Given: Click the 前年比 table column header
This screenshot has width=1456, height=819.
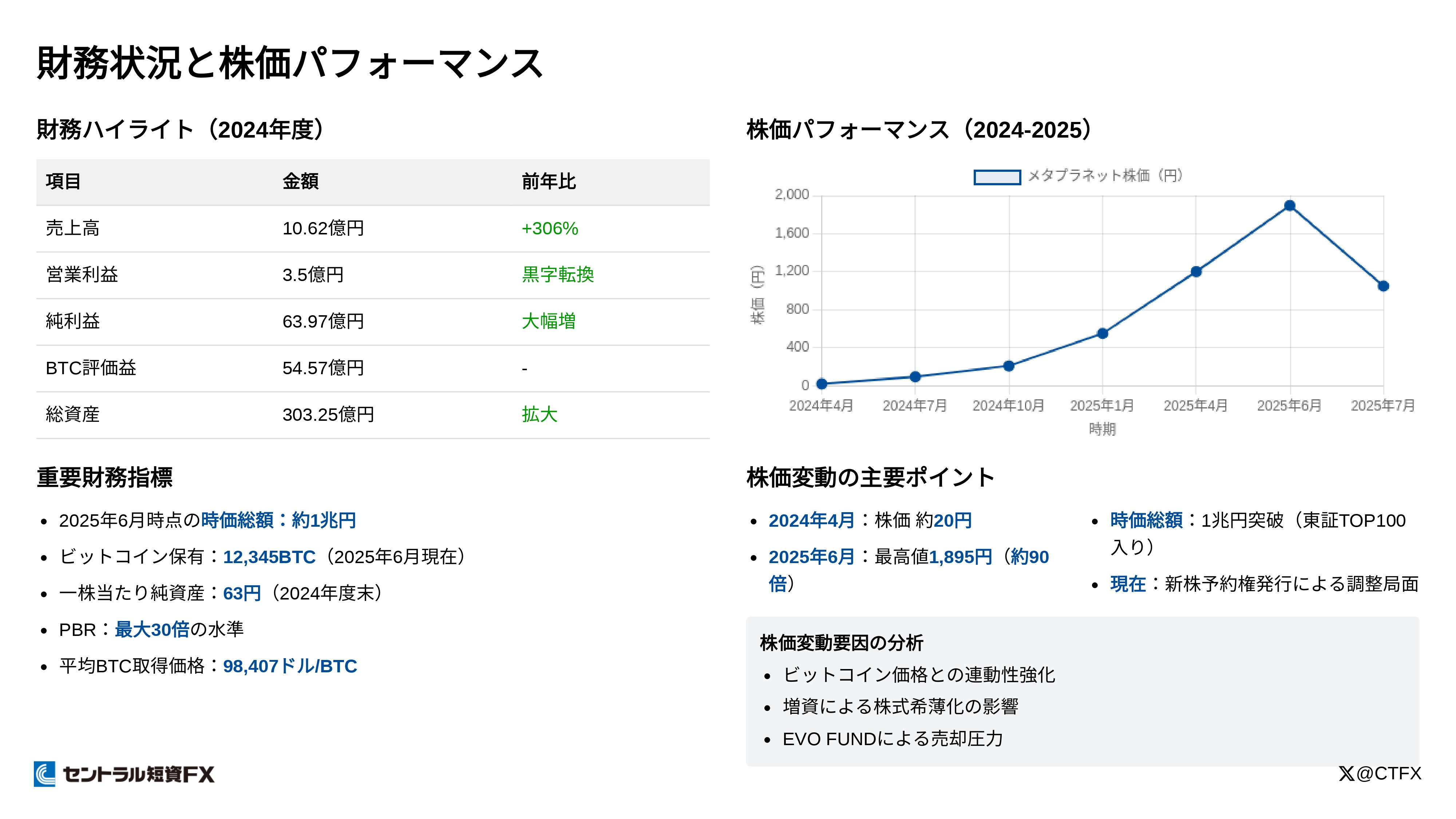Looking at the screenshot, I should [548, 181].
